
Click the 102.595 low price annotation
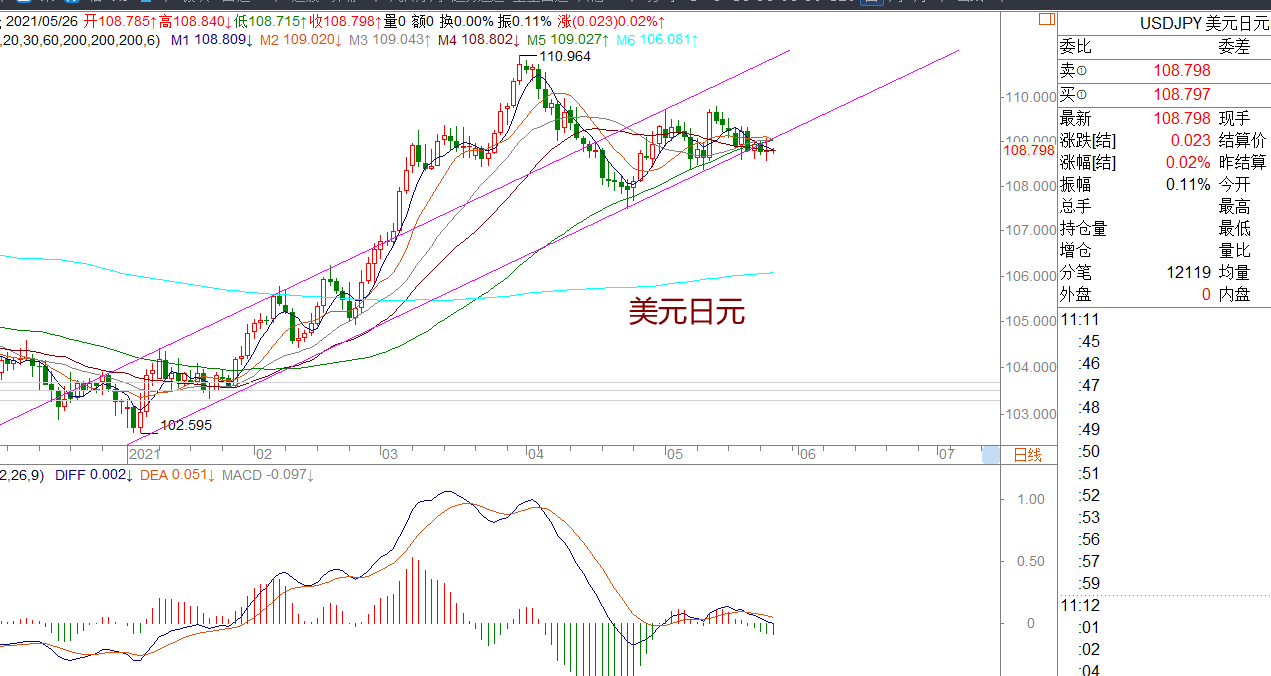click(186, 425)
